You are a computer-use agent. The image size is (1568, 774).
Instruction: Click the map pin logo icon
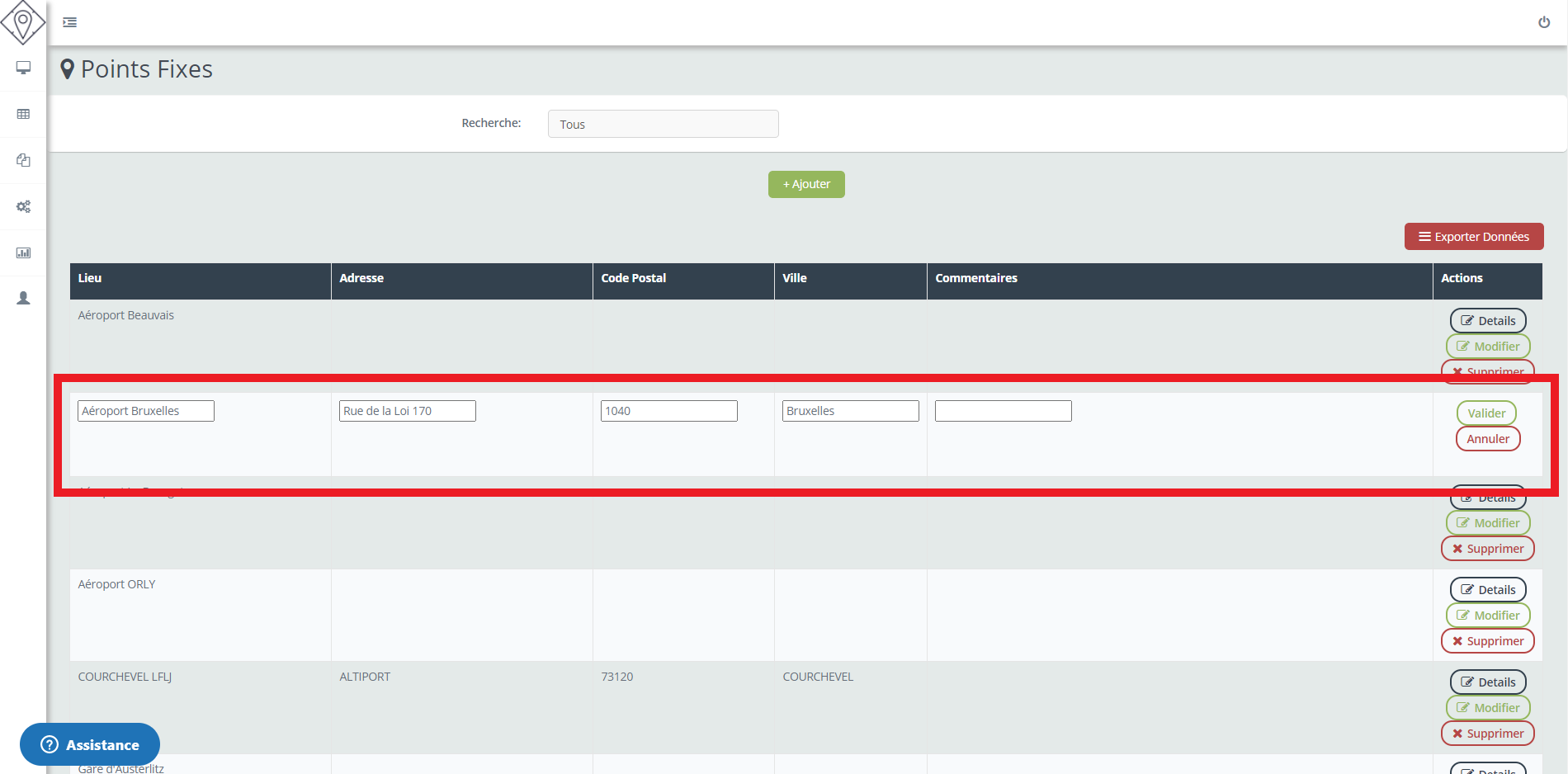[x=23, y=22]
